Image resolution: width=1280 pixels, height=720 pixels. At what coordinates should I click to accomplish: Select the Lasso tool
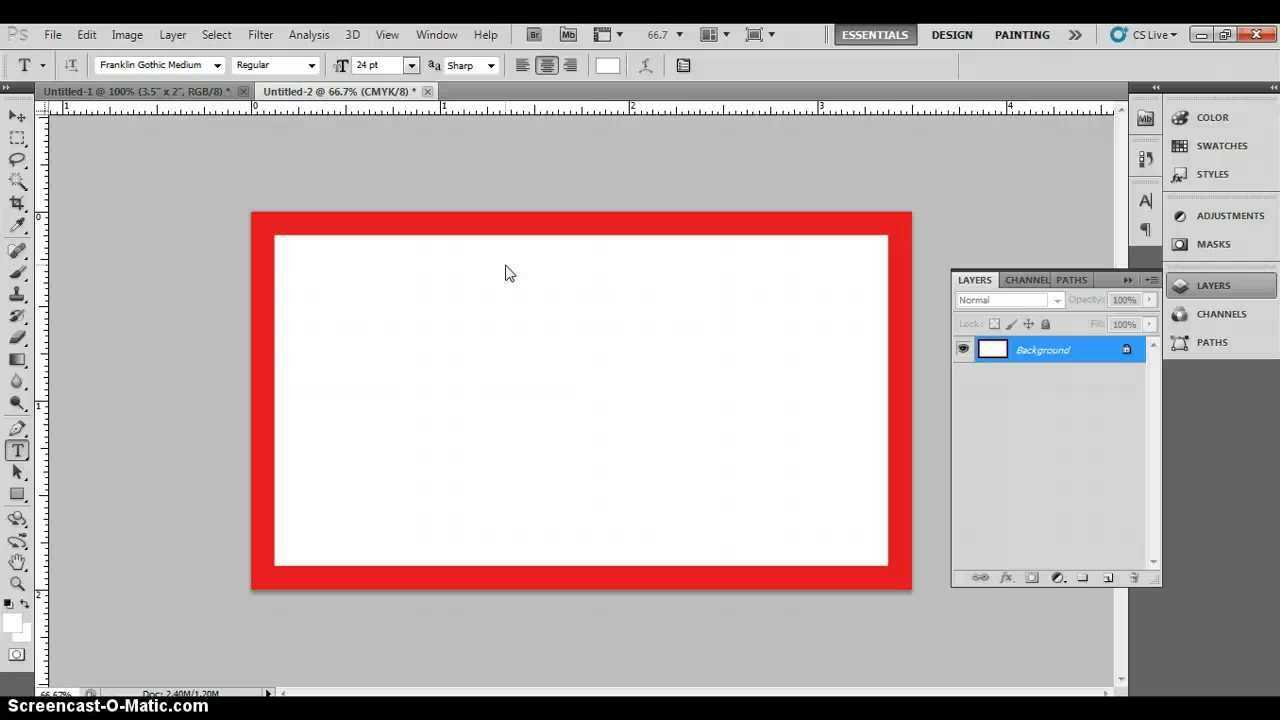[x=17, y=160]
